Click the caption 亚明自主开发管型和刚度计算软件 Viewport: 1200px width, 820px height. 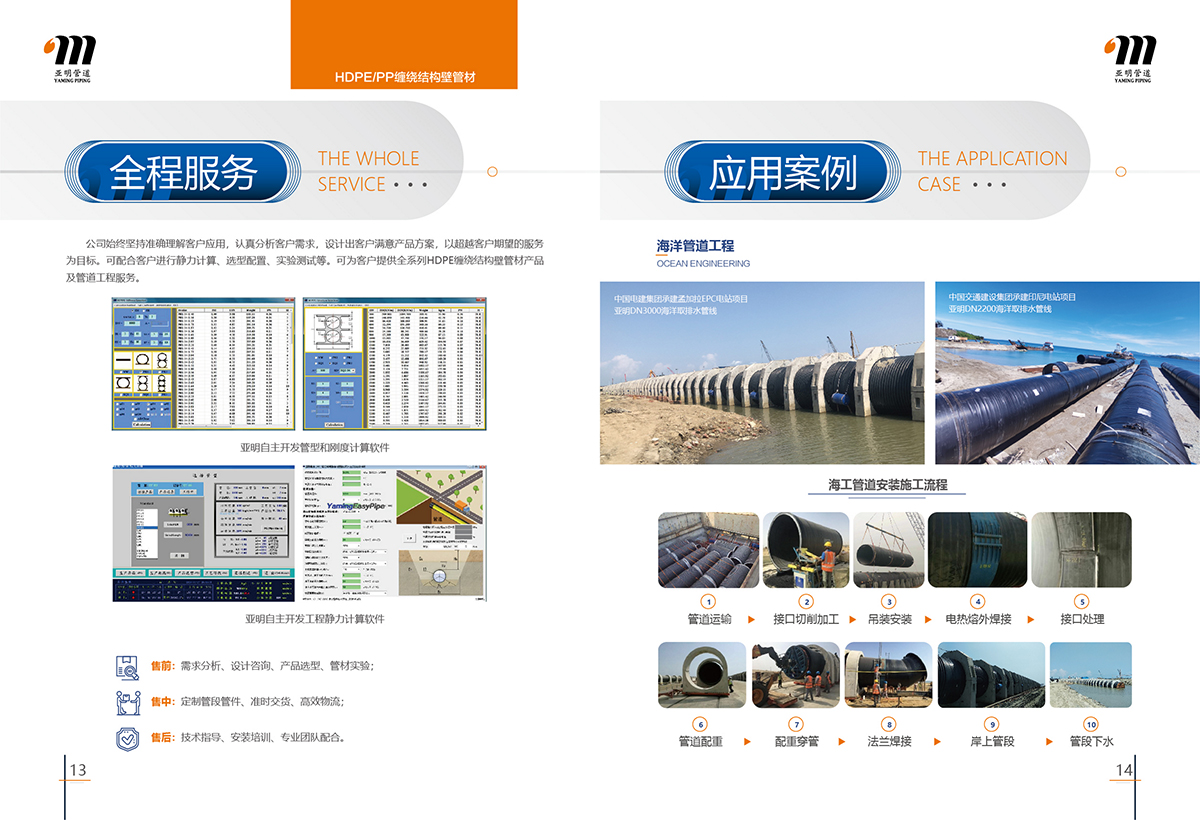click(314, 447)
